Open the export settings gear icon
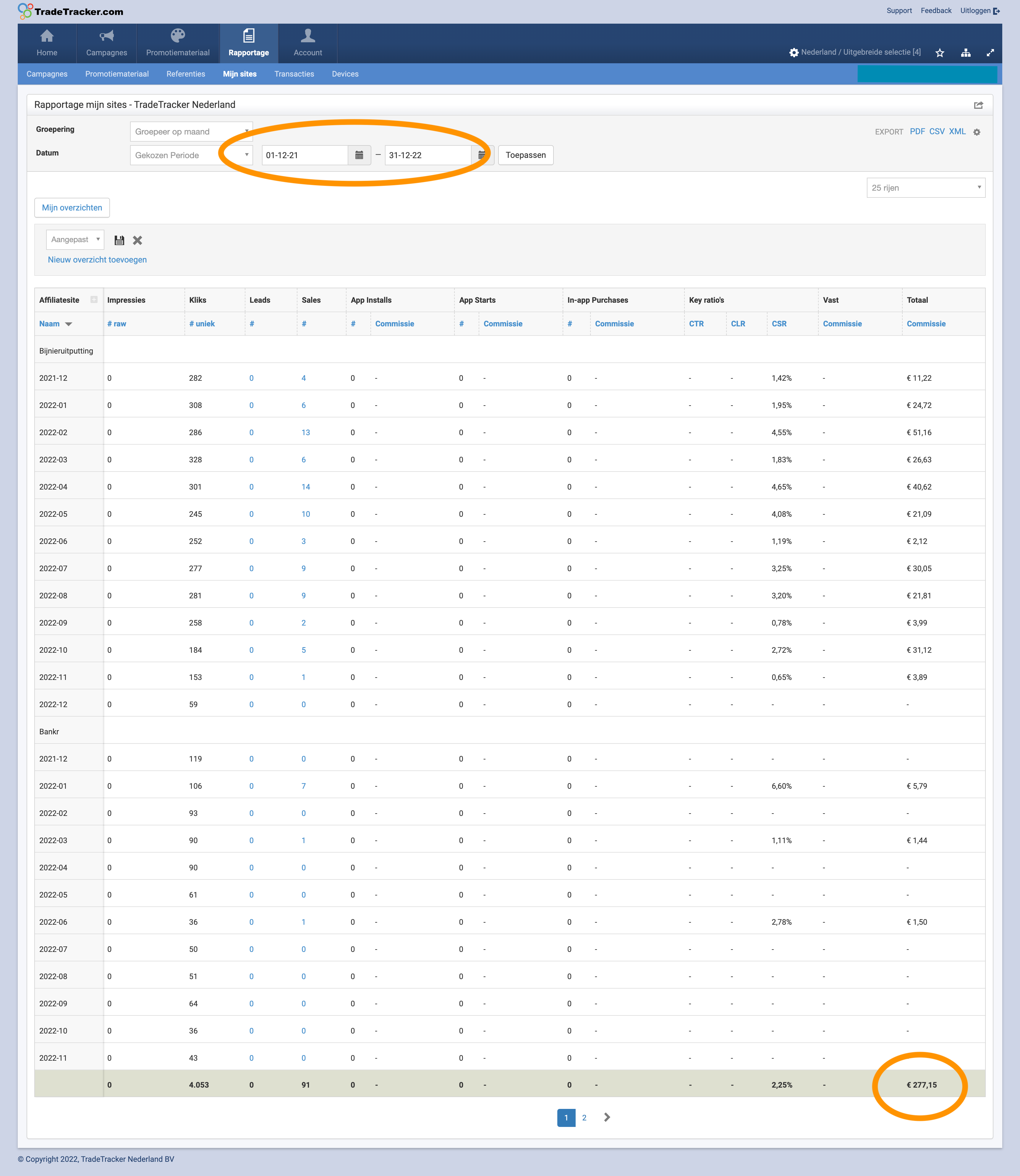Image resolution: width=1020 pixels, height=1176 pixels. 977,132
